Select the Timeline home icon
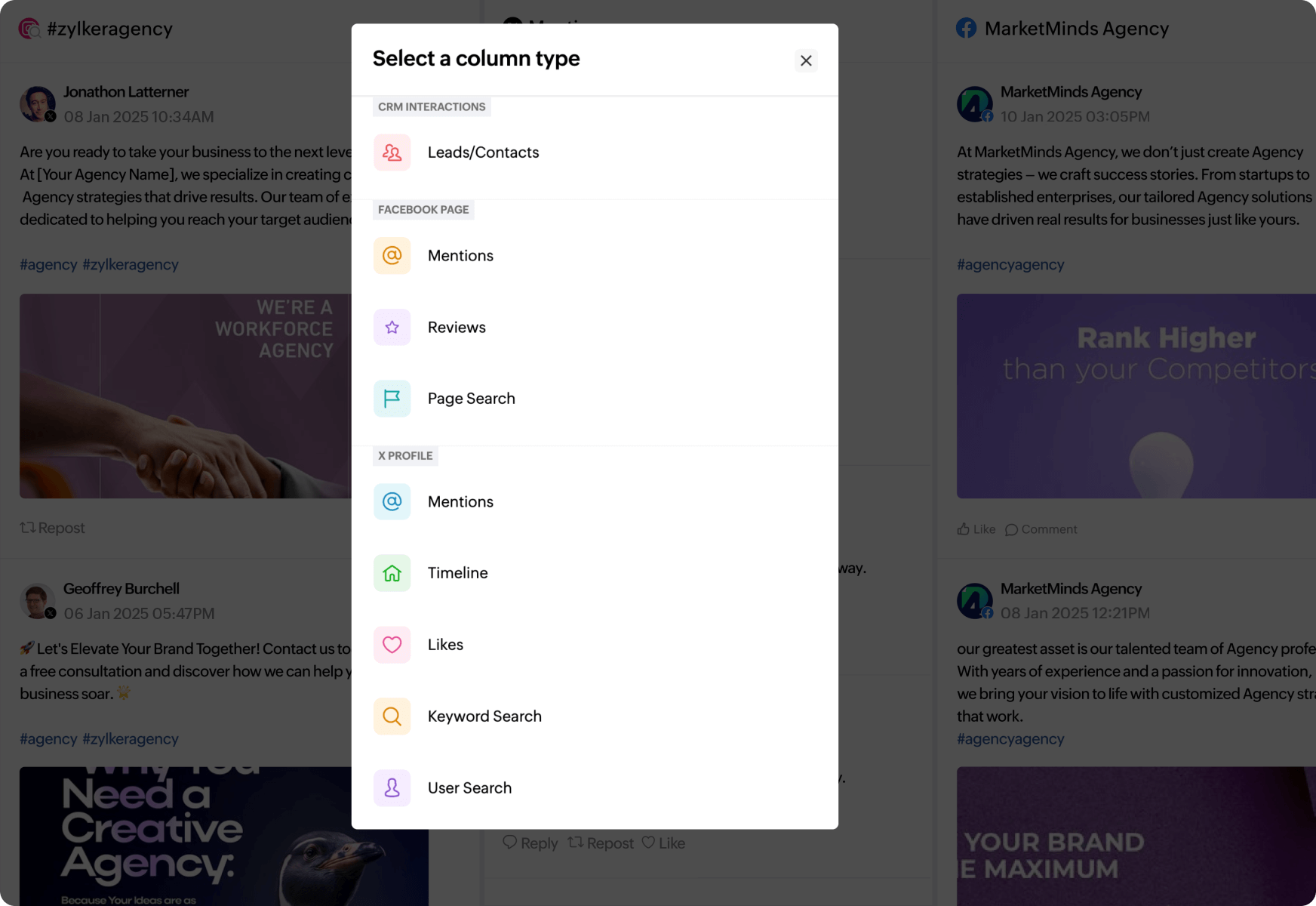Screen dimensions: 1316x906 392,573
